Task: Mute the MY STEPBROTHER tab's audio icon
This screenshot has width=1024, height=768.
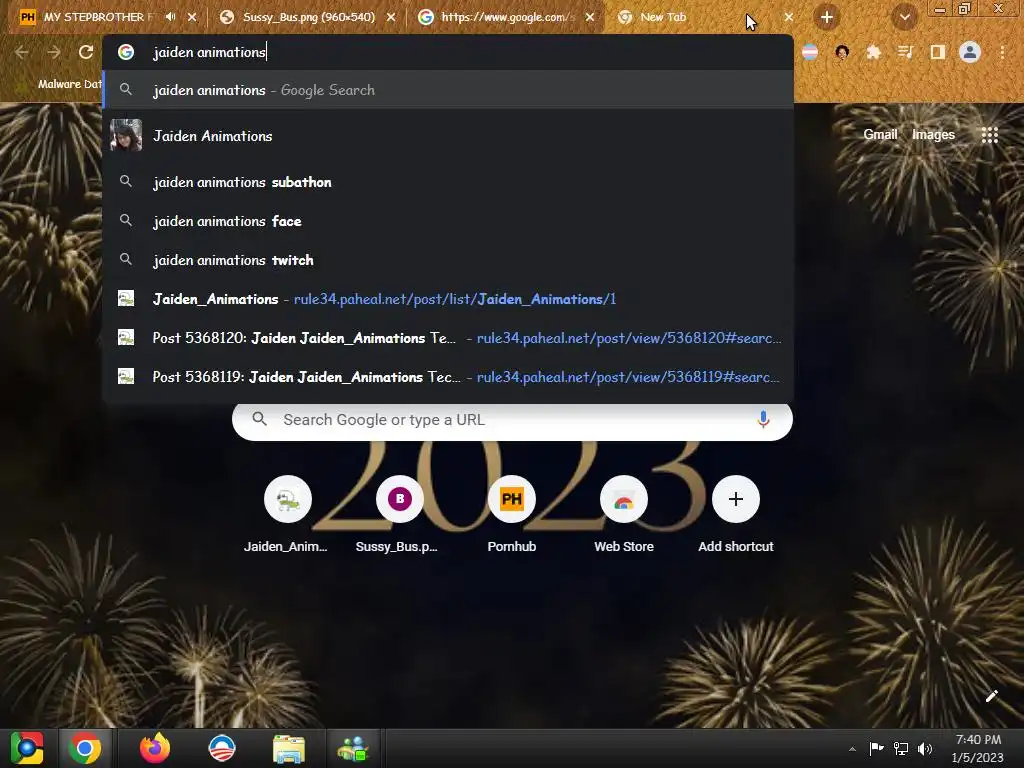Action: coord(170,17)
